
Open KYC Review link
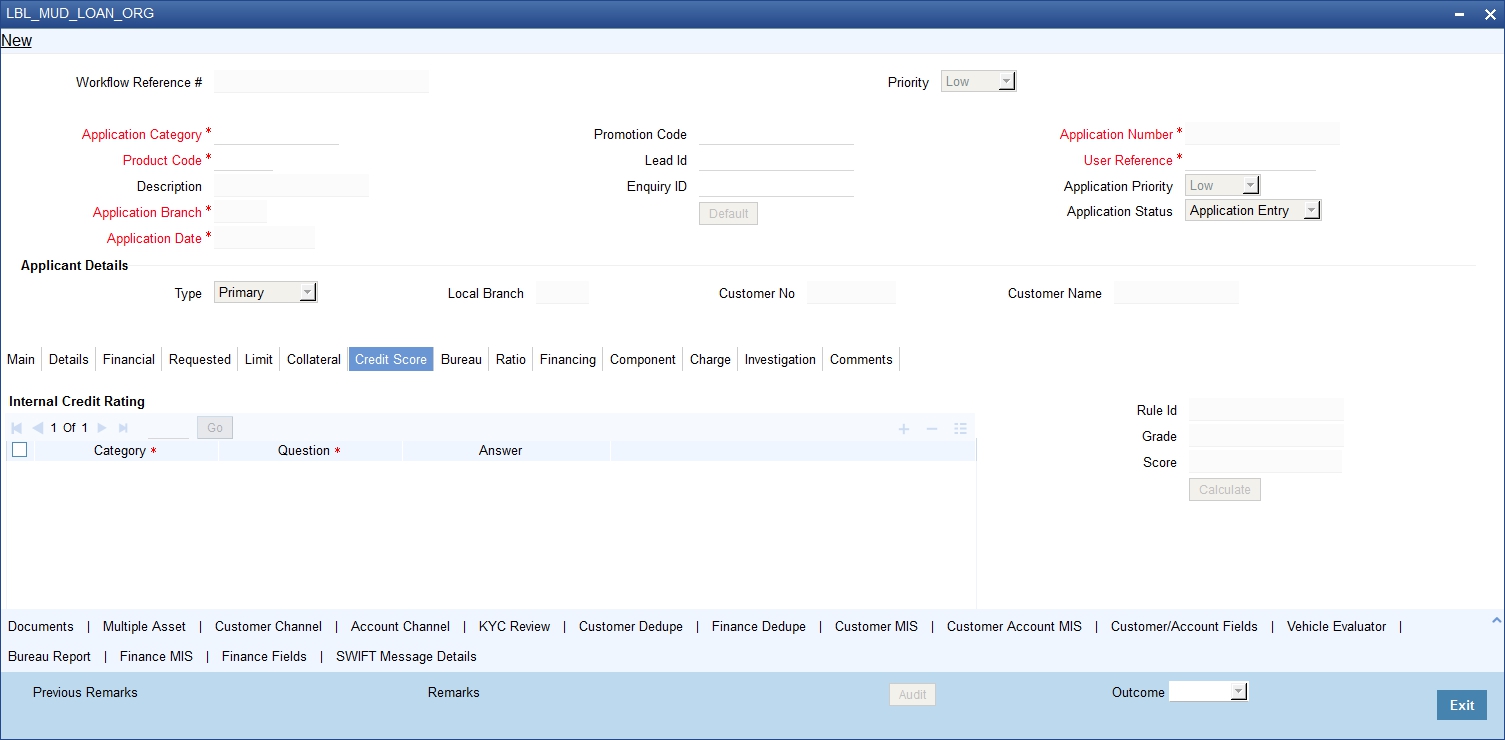[x=514, y=626]
